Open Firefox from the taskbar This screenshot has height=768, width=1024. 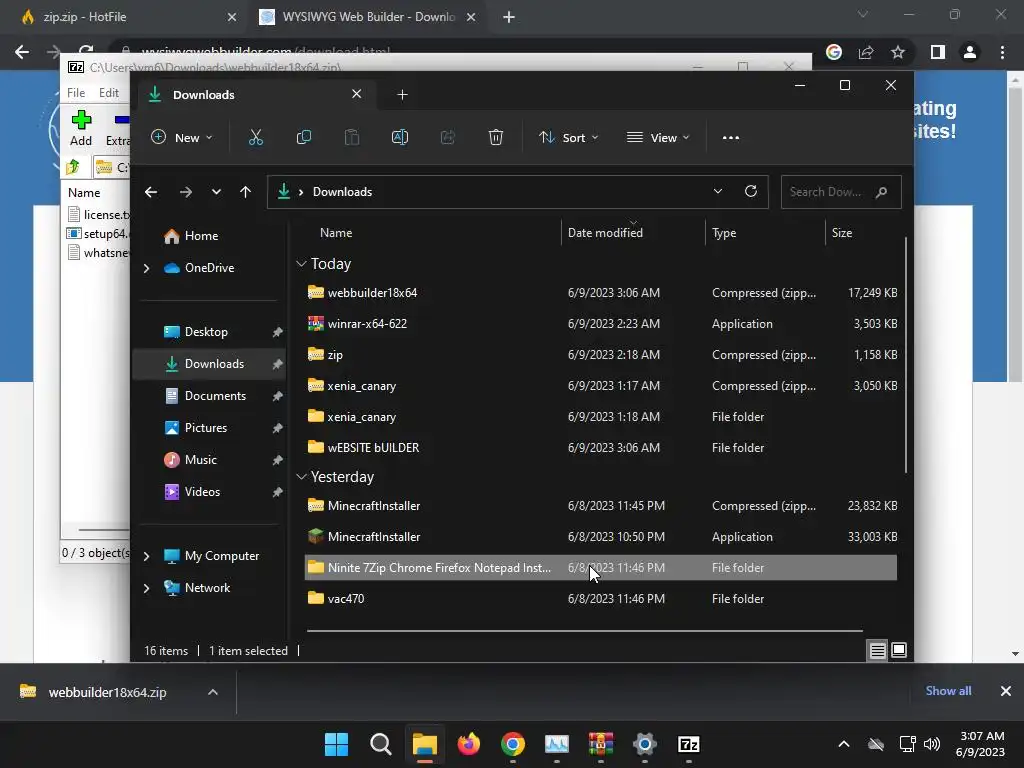tap(469, 744)
